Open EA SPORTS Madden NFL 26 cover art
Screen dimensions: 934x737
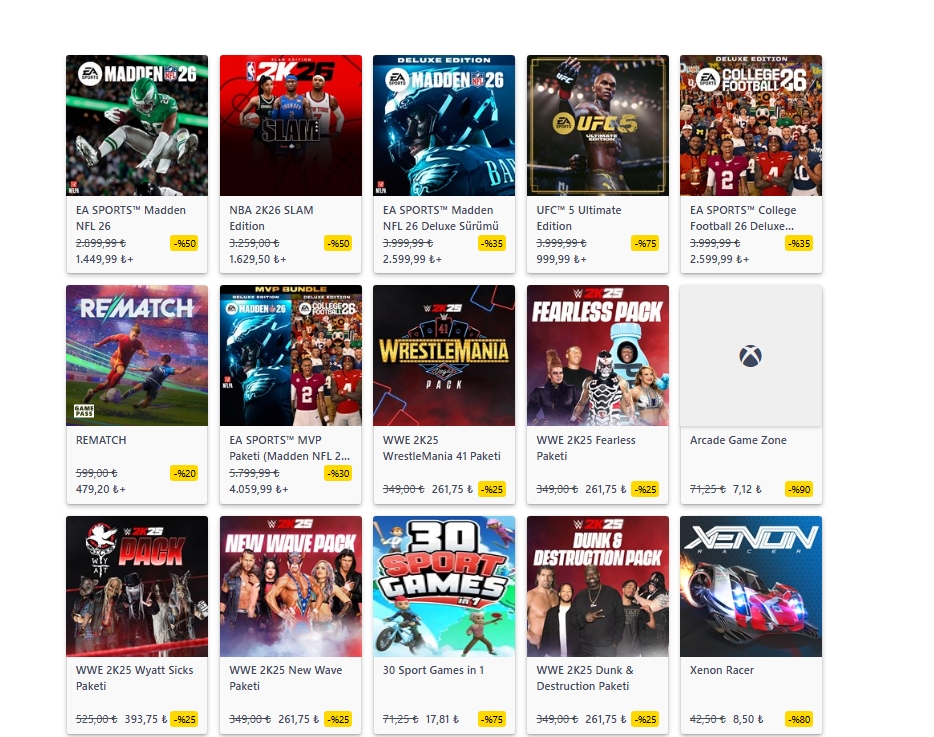[x=137, y=126]
